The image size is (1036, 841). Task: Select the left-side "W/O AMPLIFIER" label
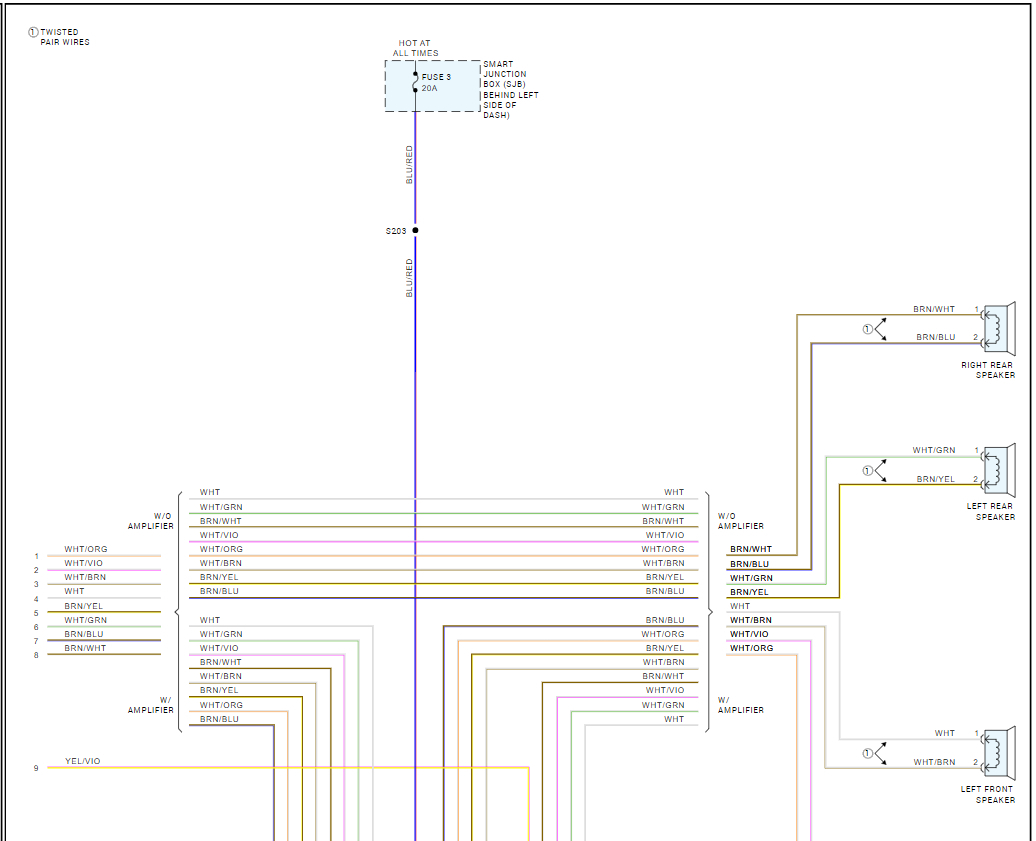click(151, 521)
